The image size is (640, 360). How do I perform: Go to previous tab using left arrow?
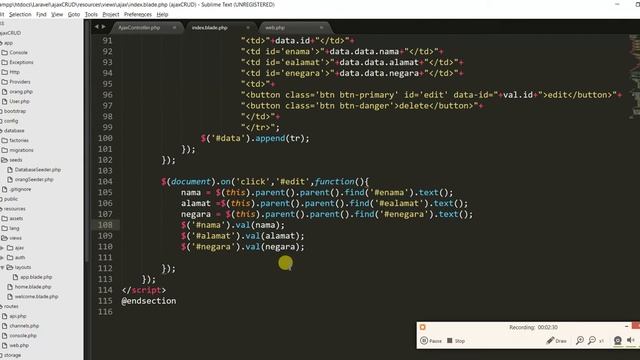coord(97,27)
